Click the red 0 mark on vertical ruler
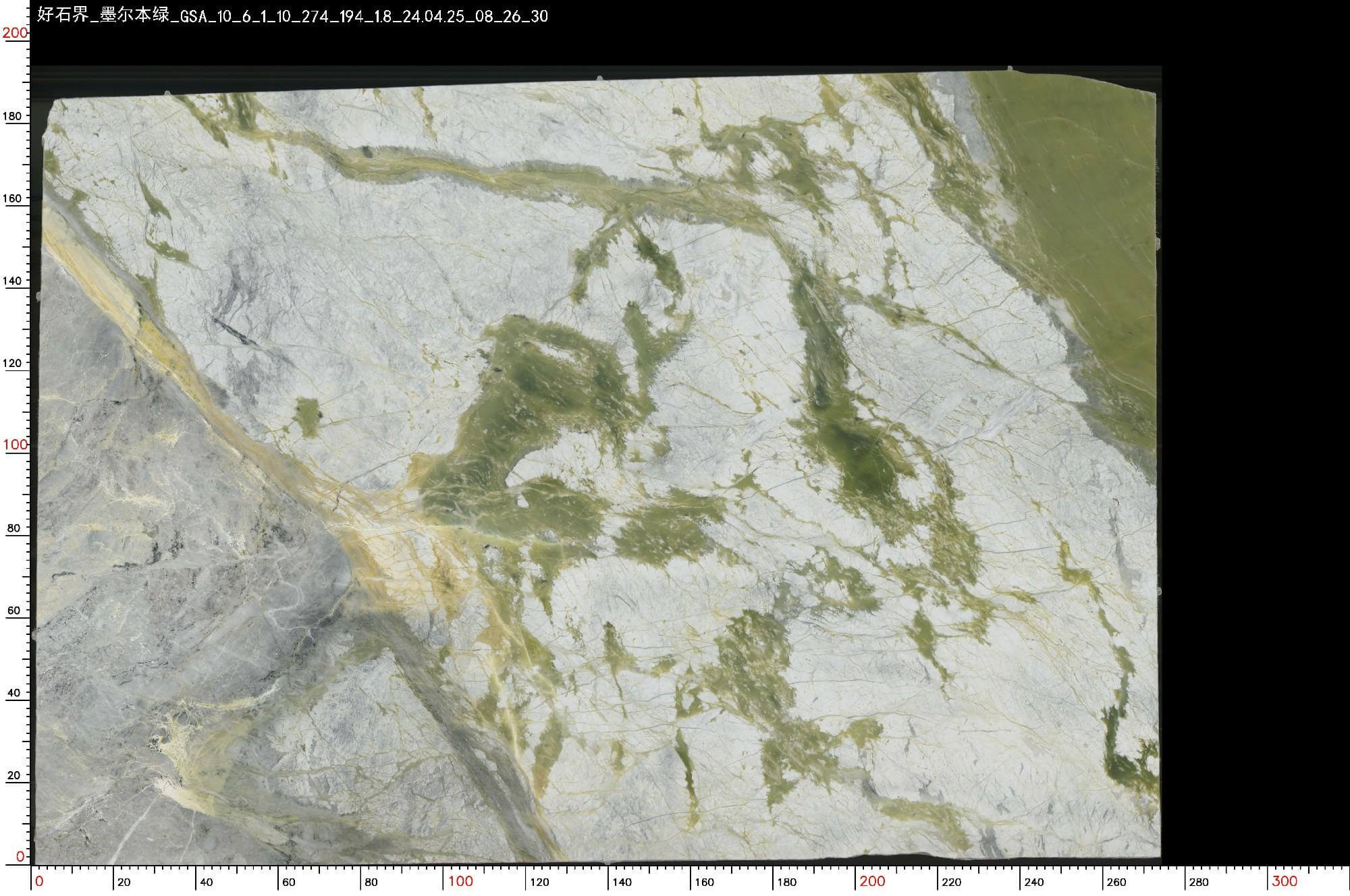This screenshot has width=1350, height=896. coord(20,856)
